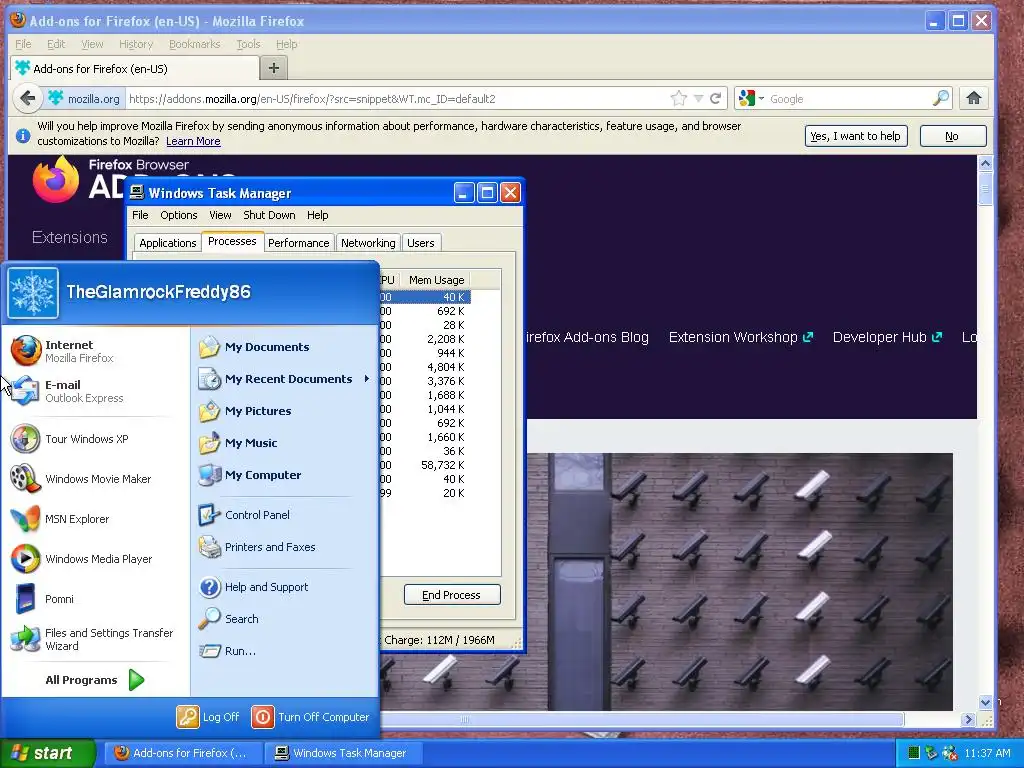1024x768 pixels.
Task: Click Firefox vertical scrollbar down arrow
Action: pyautogui.click(x=985, y=703)
